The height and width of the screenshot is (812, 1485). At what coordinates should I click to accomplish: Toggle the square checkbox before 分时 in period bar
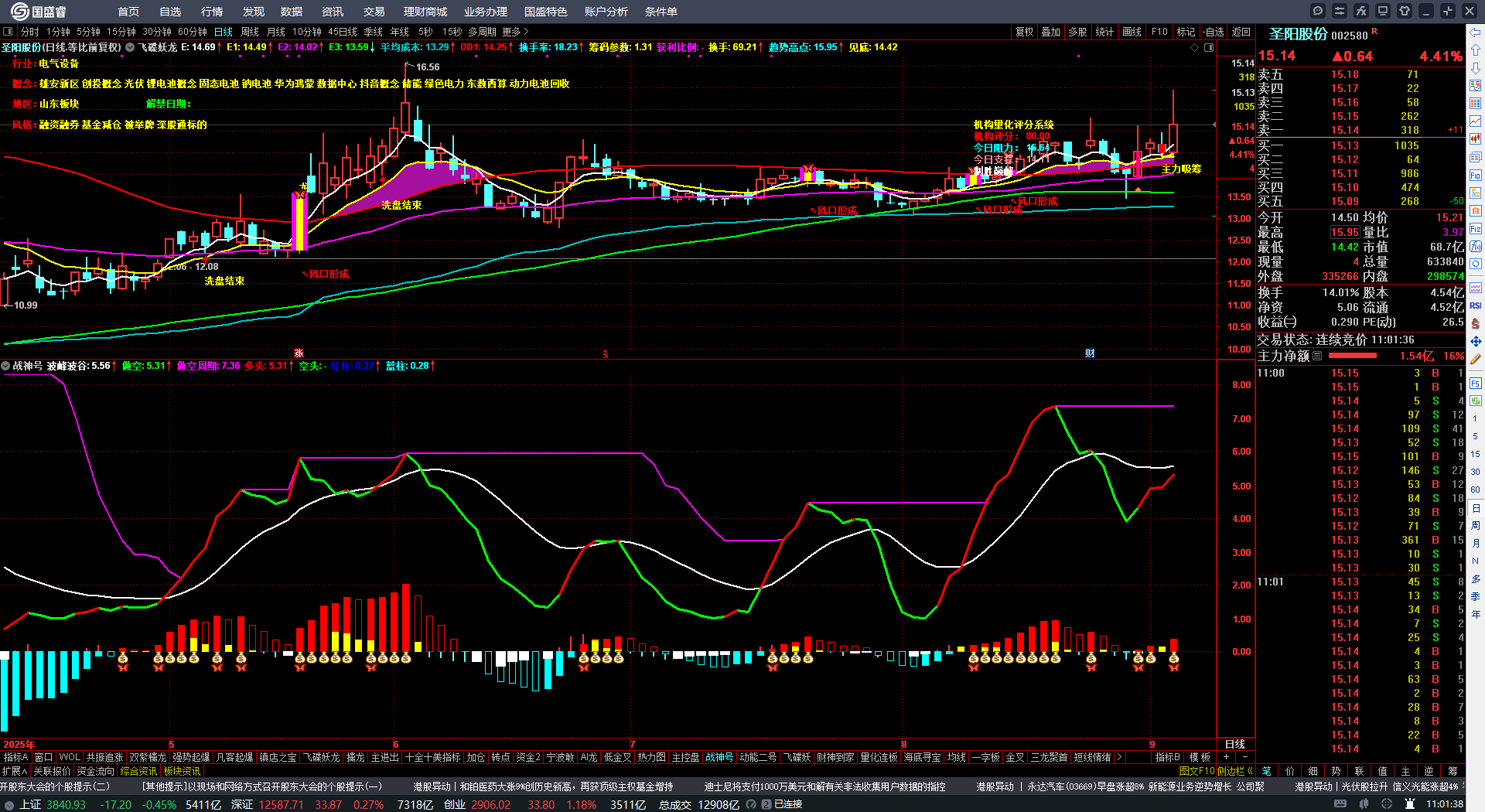[8, 32]
